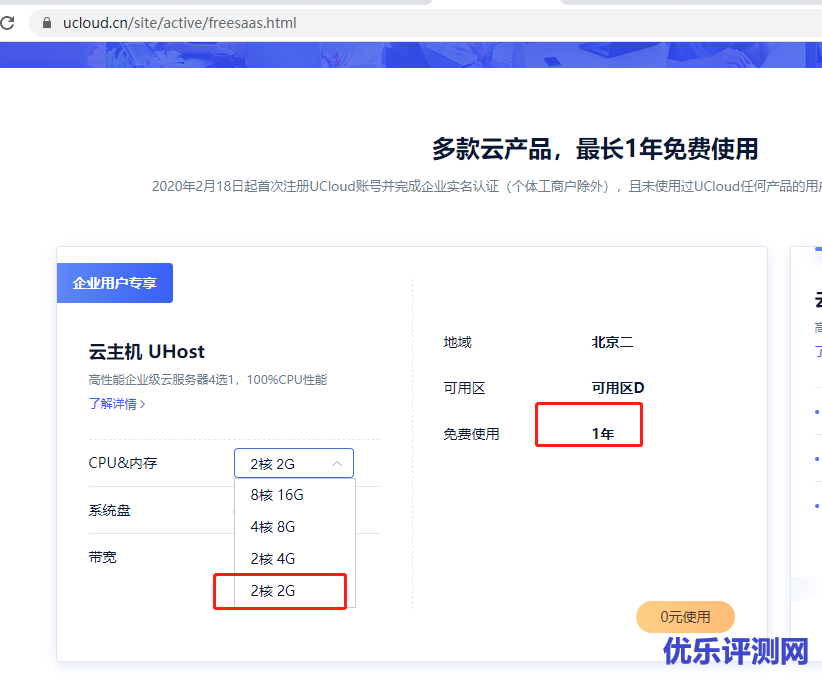The height and width of the screenshot is (678, 822).
Task: Click the ucloud.cn address bar URL
Action: coord(180,22)
